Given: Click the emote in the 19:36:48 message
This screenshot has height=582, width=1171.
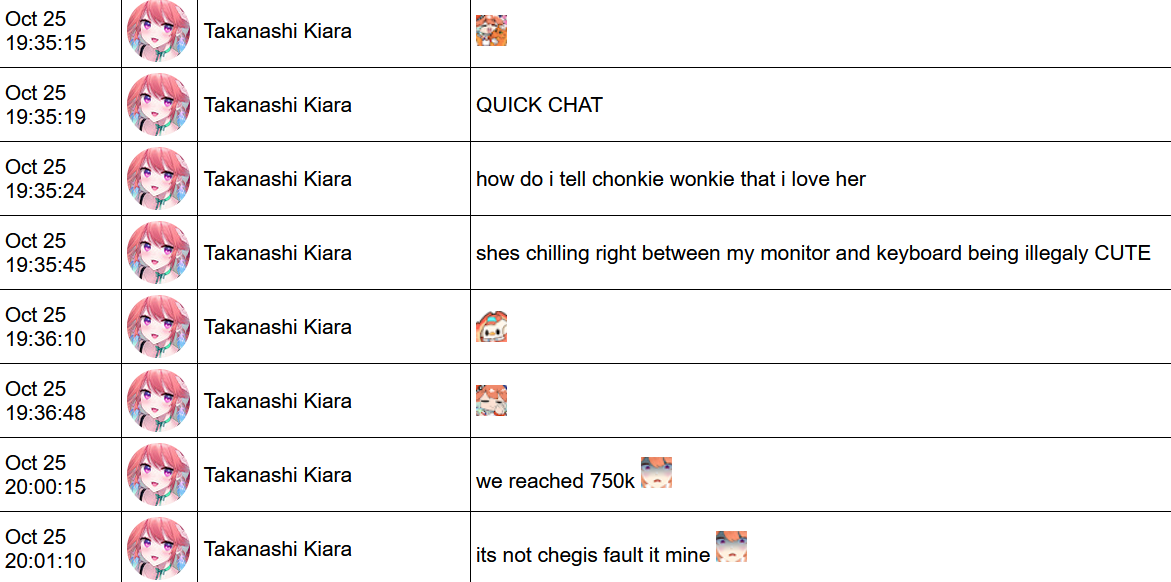Looking at the screenshot, I should click(491, 400).
